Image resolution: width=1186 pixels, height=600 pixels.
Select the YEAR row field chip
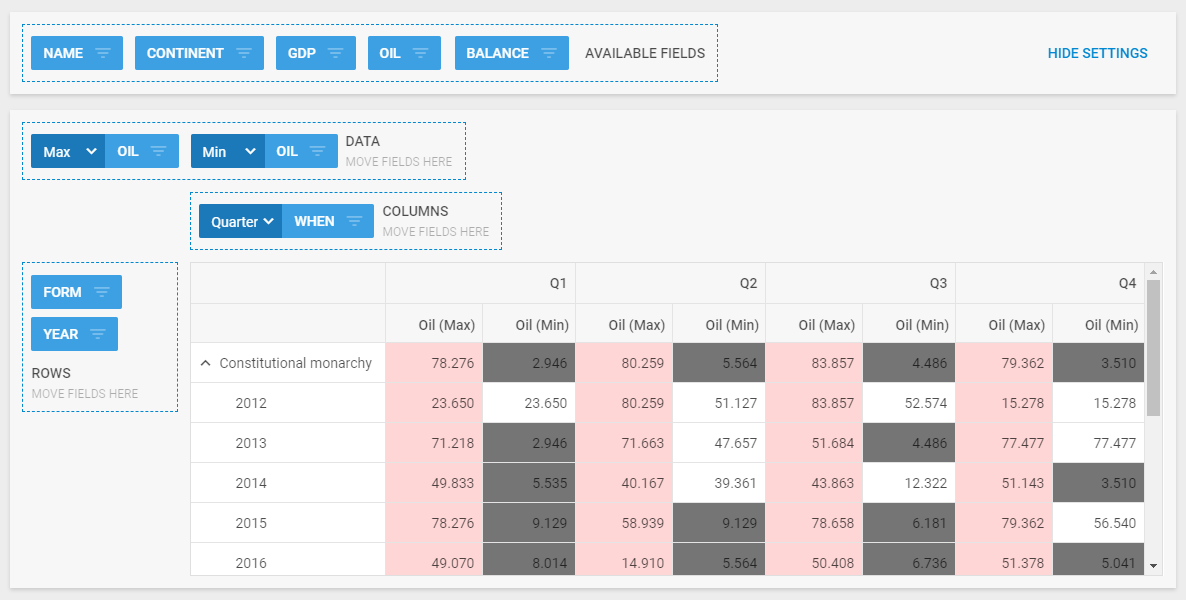(x=74, y=334)
